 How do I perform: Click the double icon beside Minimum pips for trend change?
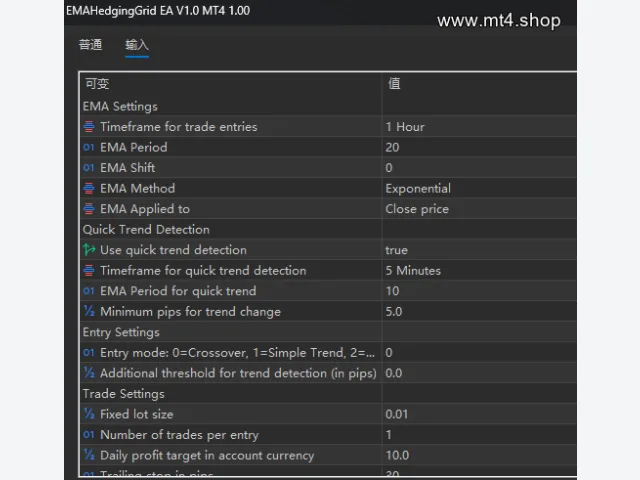pos(89,311)
